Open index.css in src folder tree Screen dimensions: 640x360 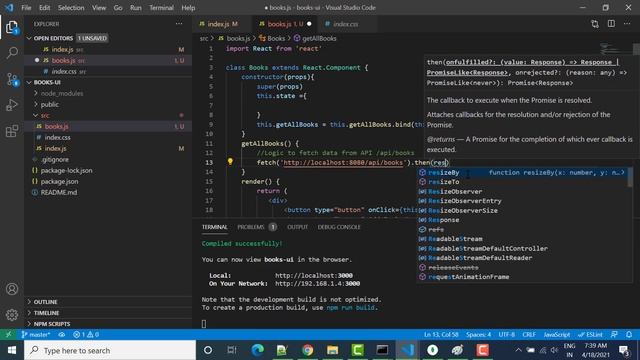[x=58, y=138]
